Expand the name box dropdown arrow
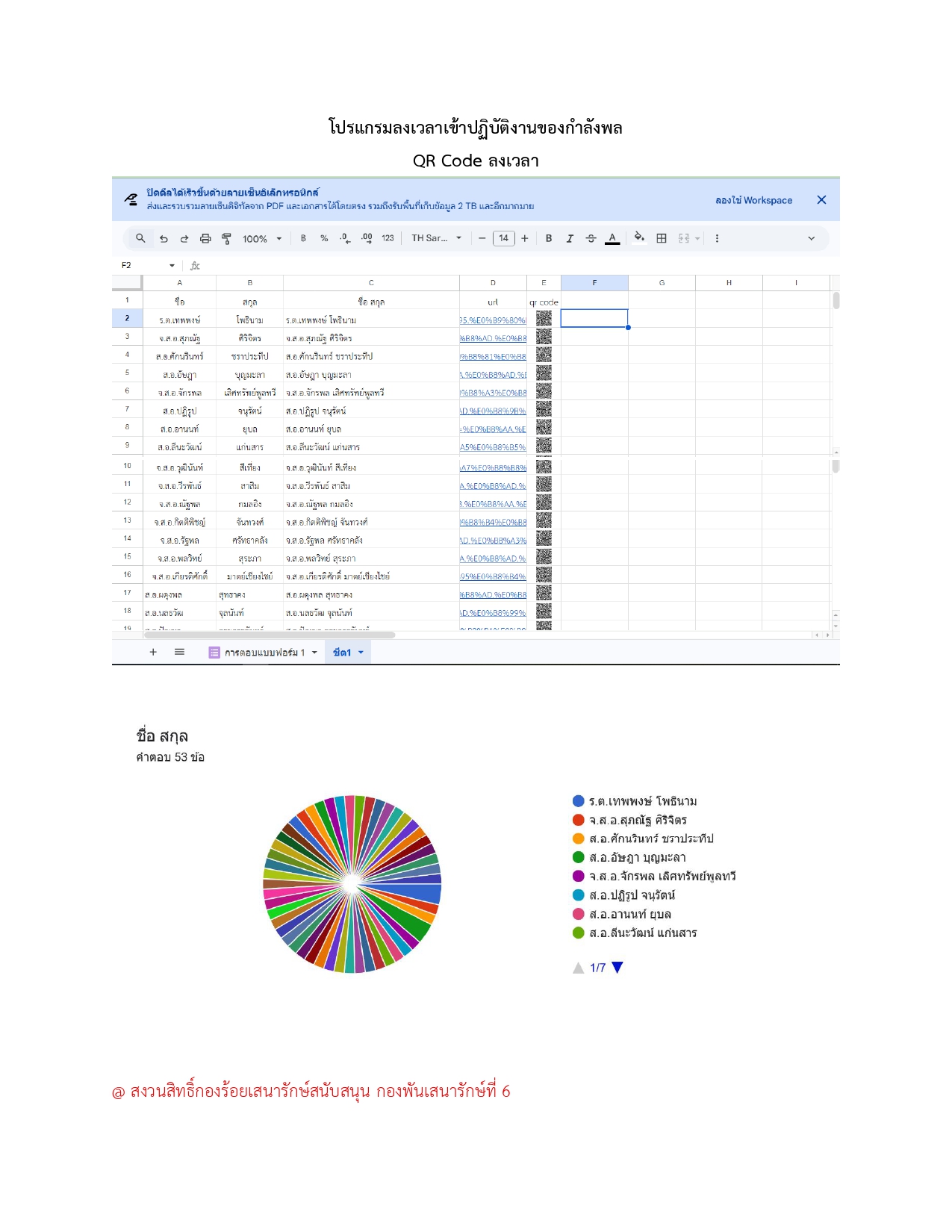The height and width of the screenshot is (1232, 952). pos(172,266)
